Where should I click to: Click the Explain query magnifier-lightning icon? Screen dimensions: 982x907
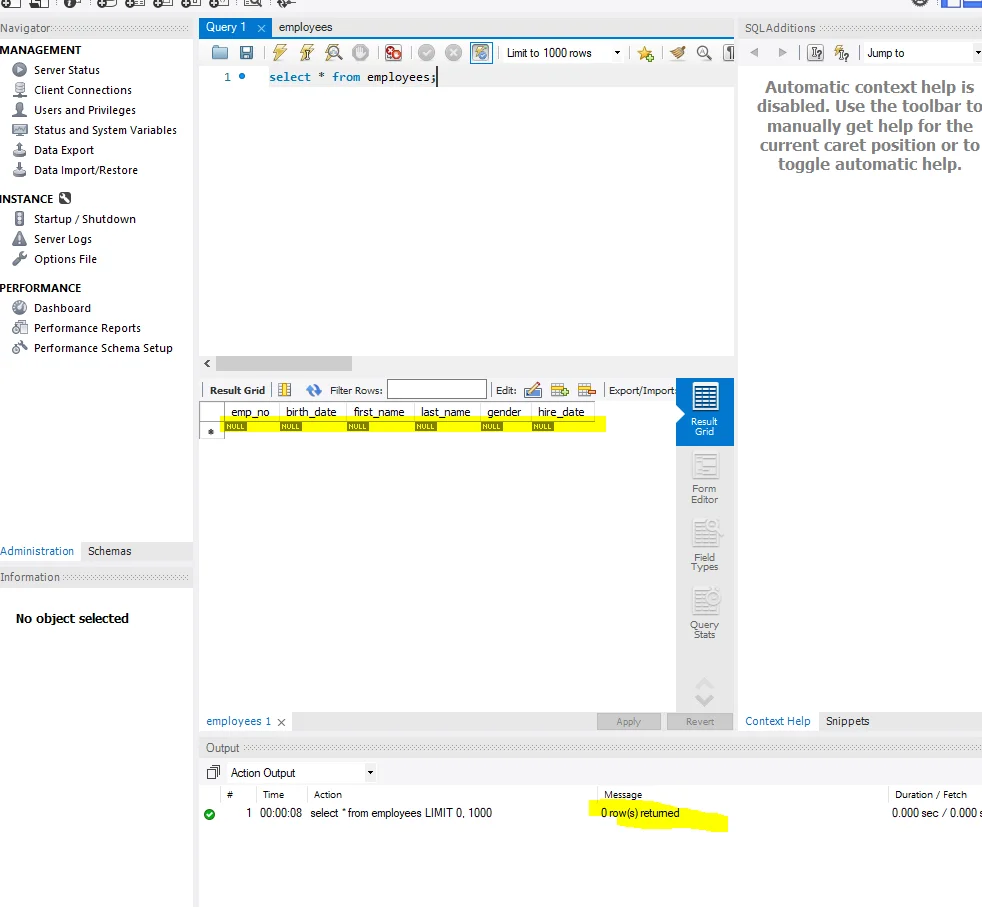334,53
